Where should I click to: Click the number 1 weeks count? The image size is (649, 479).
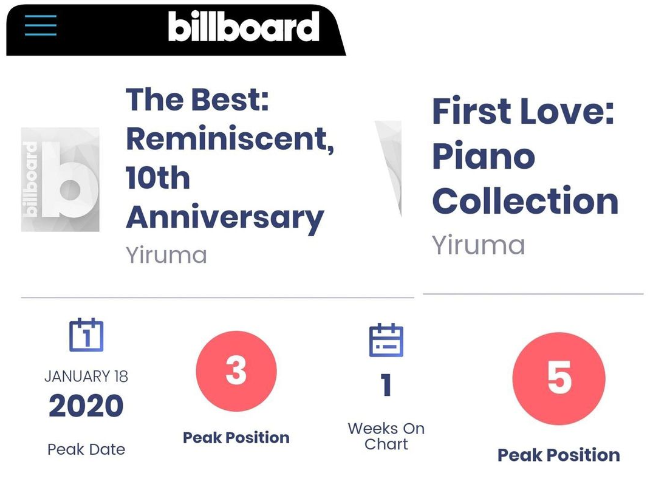coord(386,385)
